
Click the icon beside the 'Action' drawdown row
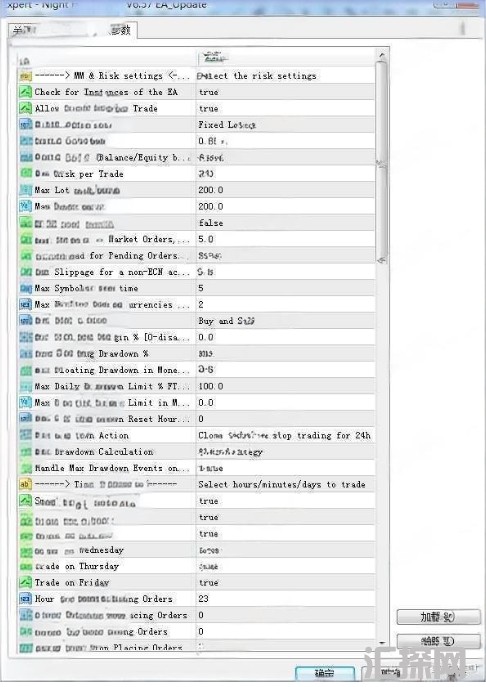coord(25,436)
